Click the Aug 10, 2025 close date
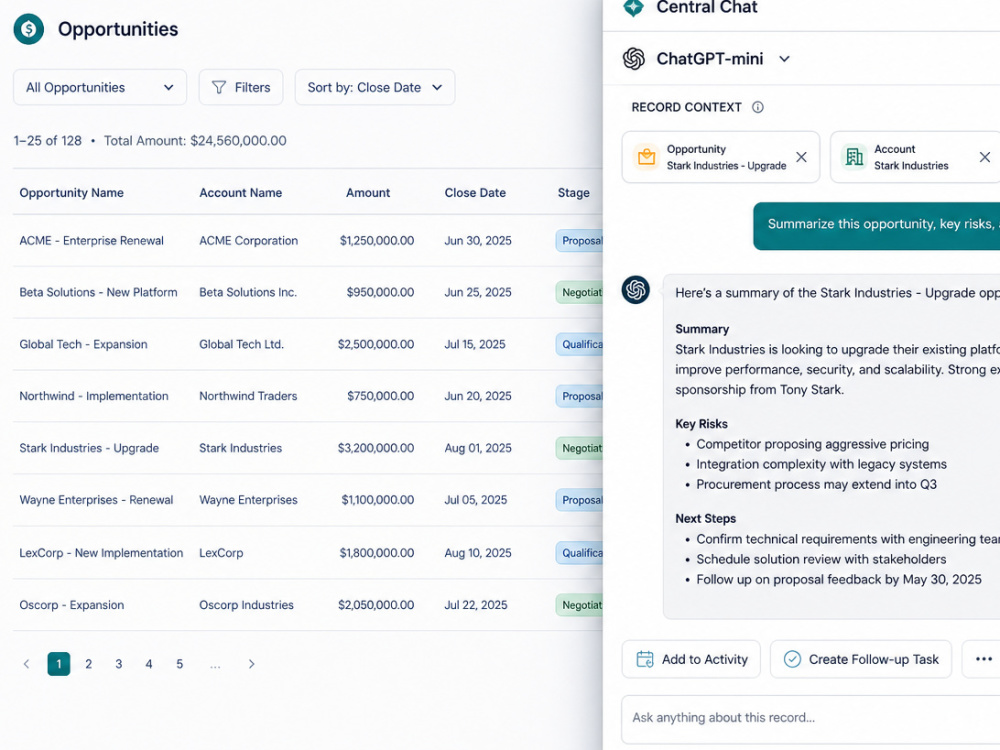 tap(478, 553)
